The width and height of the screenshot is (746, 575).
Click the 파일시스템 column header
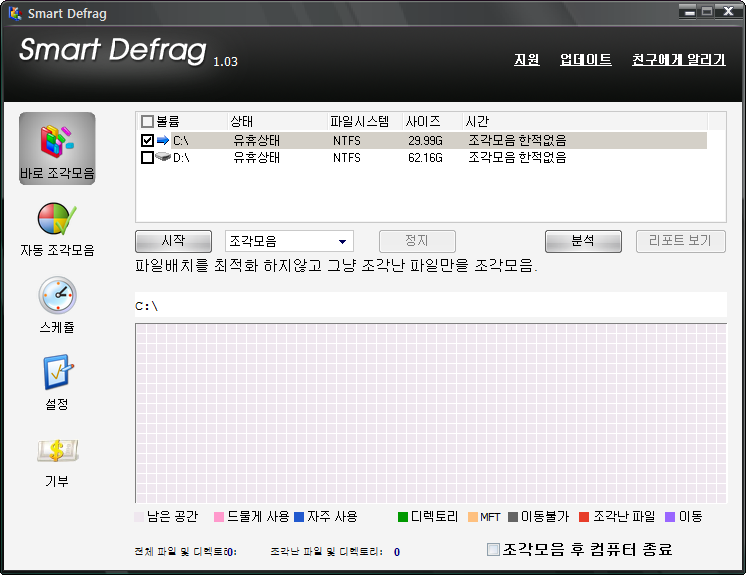pos(364,122)
